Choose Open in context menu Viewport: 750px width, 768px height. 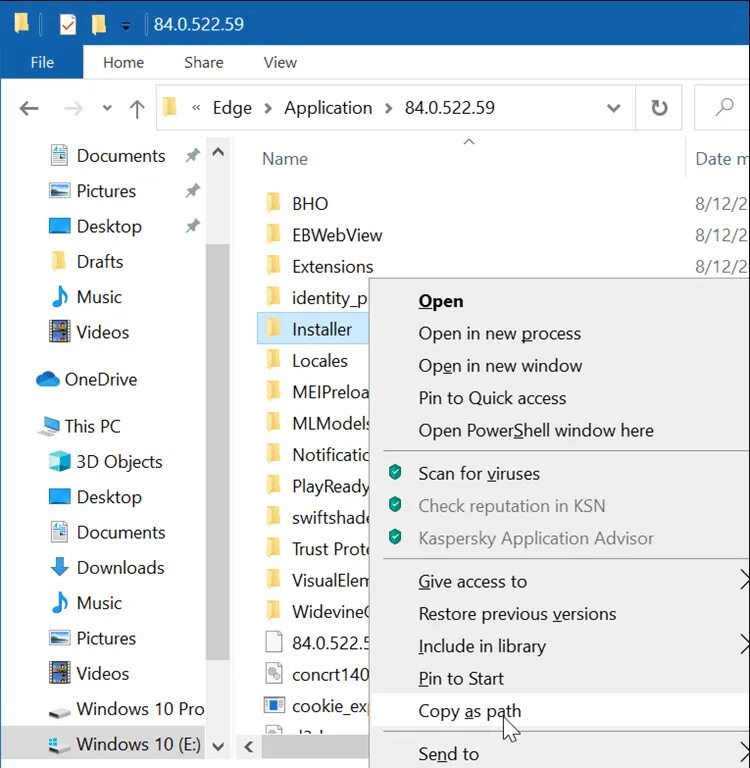click(x=441, y=301)
